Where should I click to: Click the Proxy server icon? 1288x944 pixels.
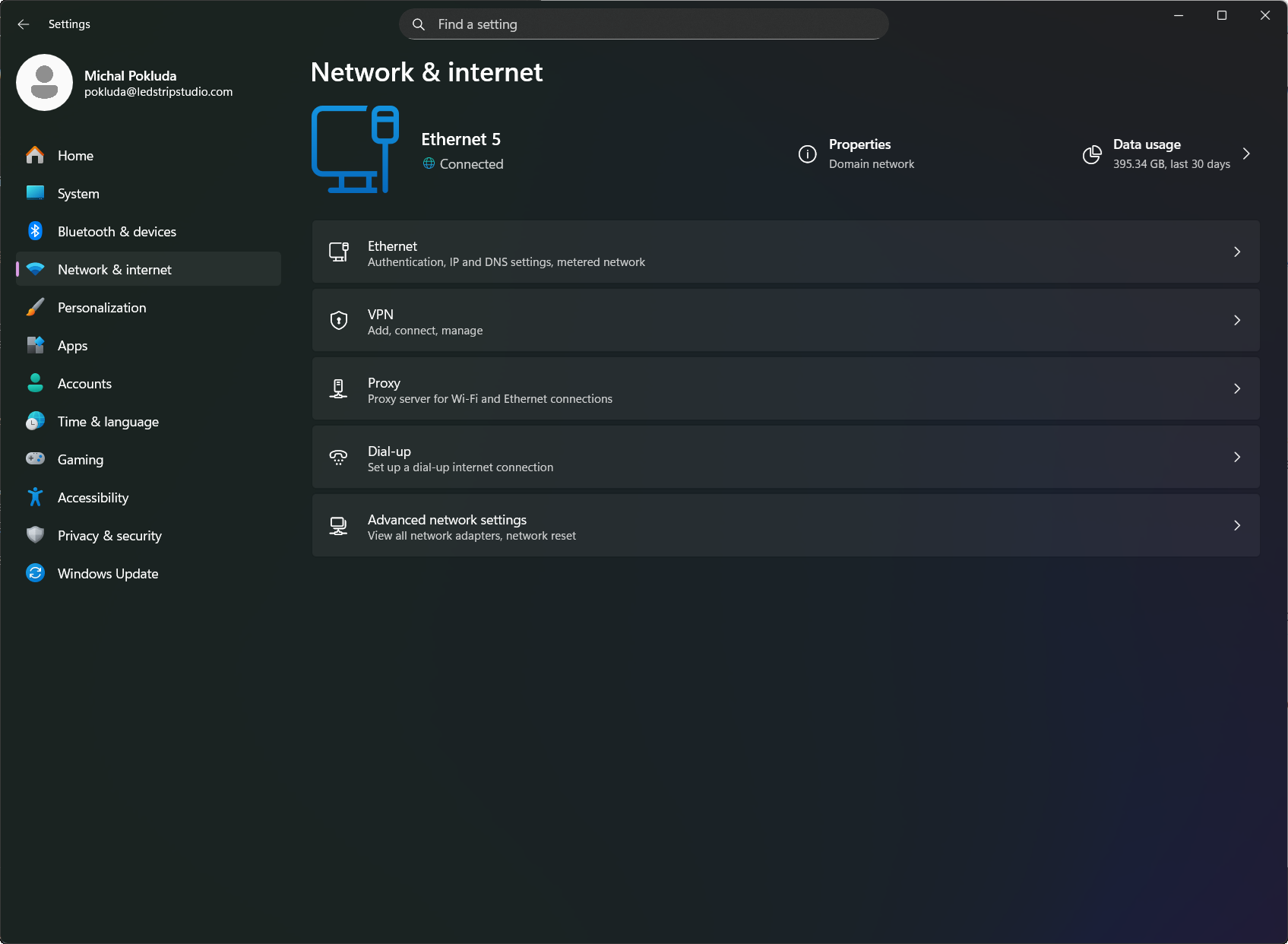pyautogui.click(x=339, y=389)
